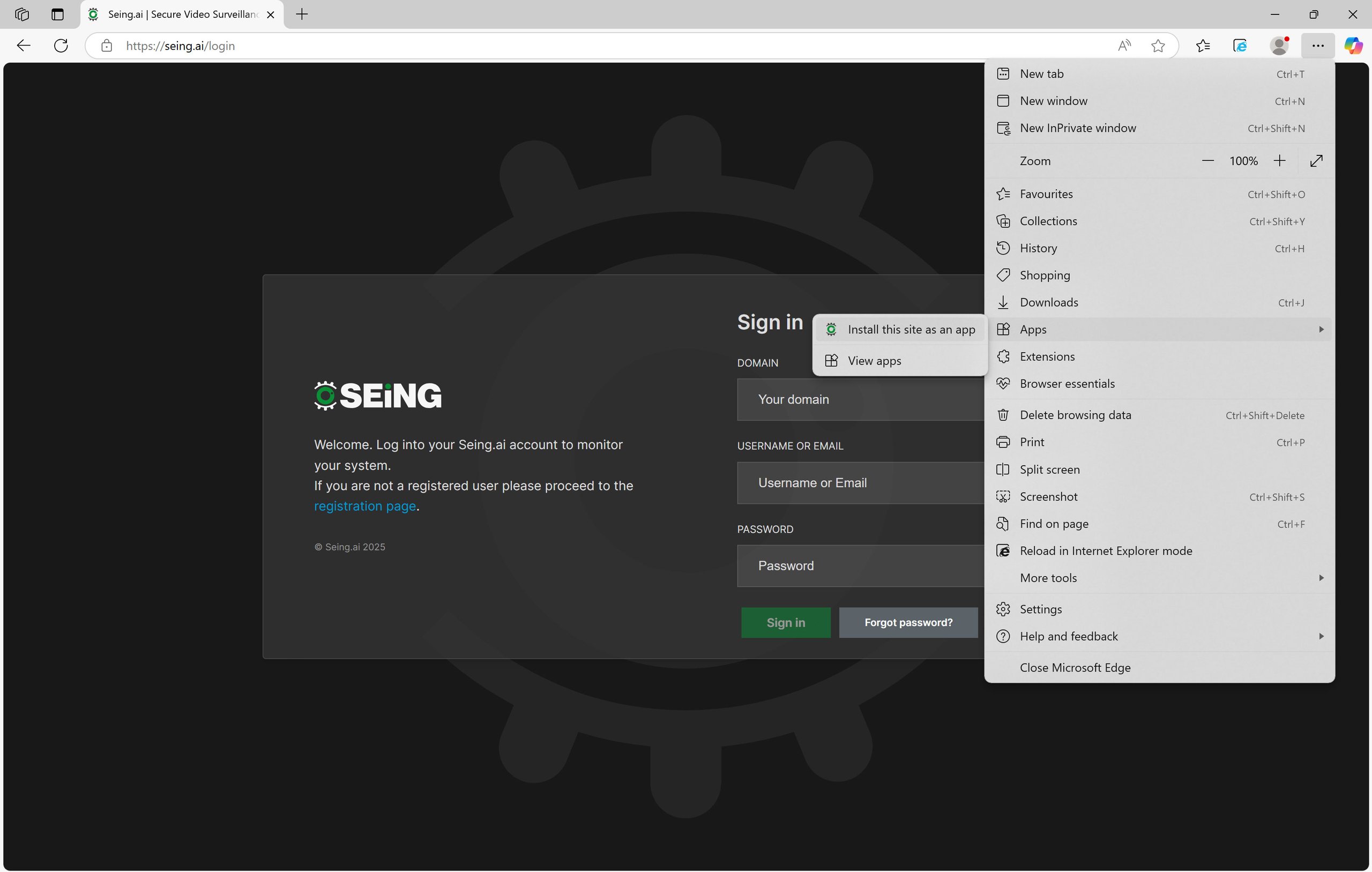
Task: View site information via the lock icon
Action: click(x=107, y=46)
